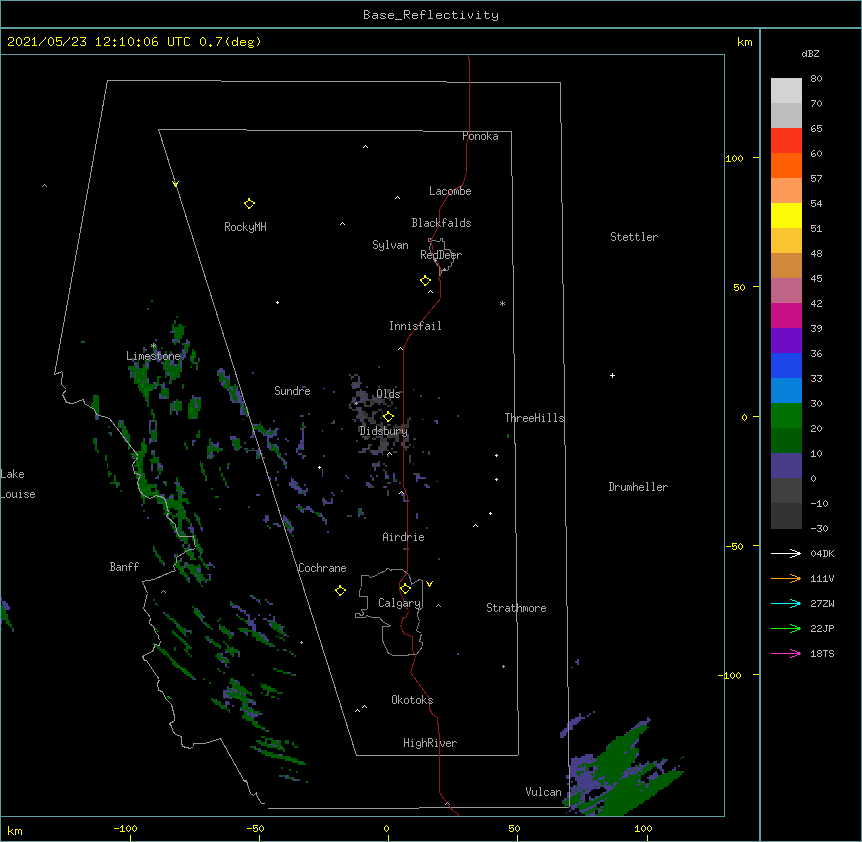Click yellow V marker northwest of RockyMH

coord(175,184)
